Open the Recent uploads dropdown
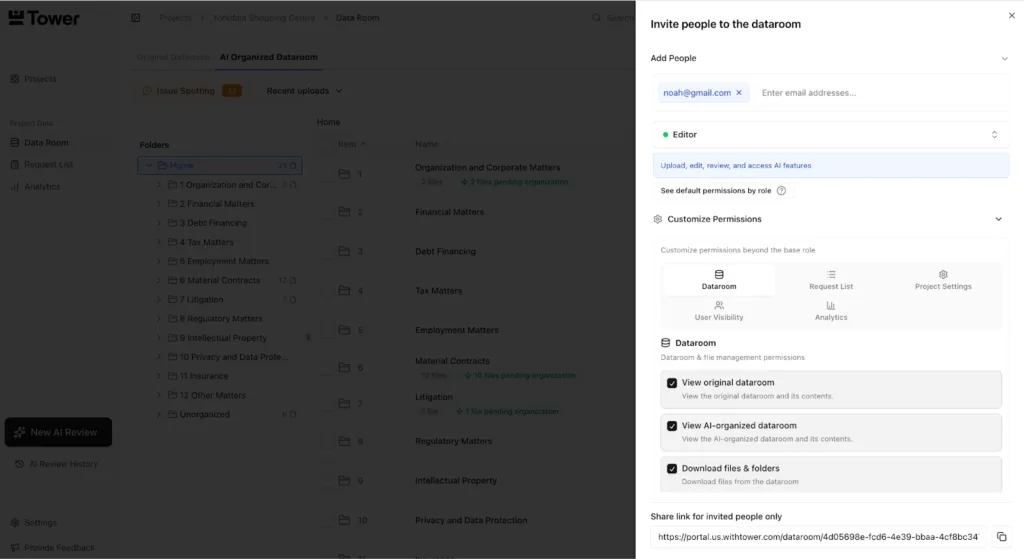 point(304,91)
